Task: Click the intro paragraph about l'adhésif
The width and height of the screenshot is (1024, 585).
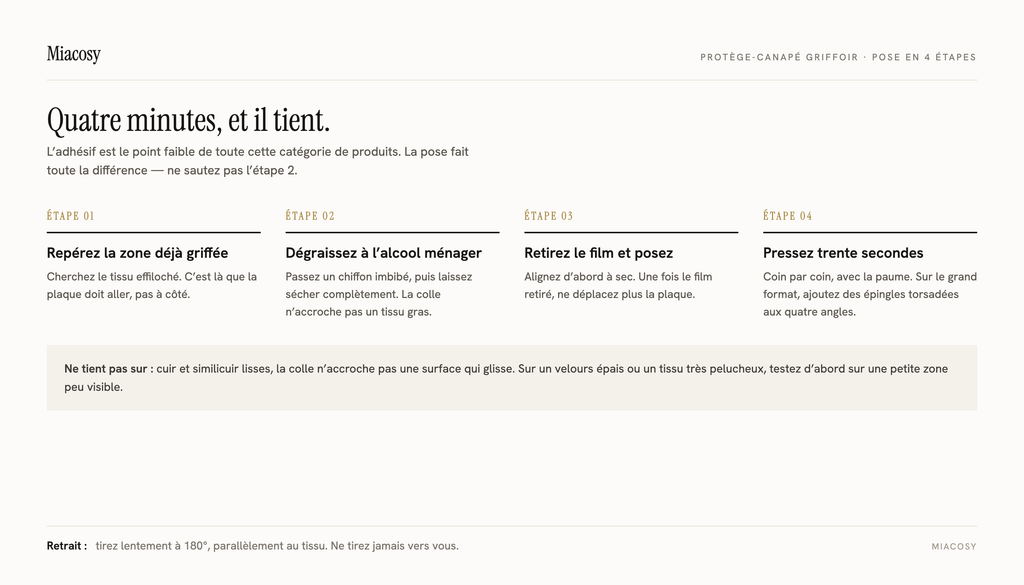Action: point(257,161)
